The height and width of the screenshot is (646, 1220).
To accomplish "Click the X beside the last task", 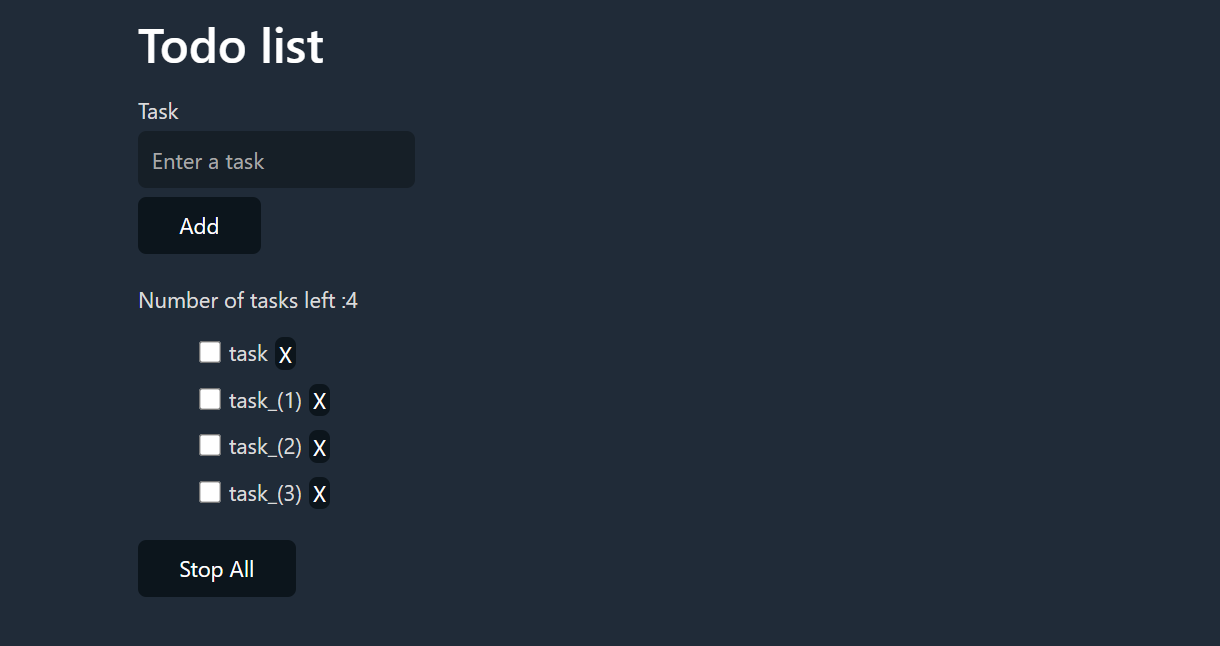I will point(319,493).
